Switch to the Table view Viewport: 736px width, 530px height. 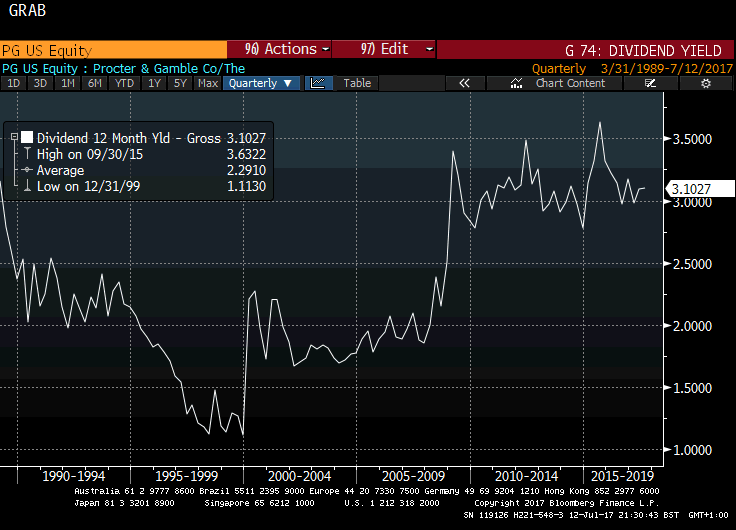coord(357,83)
